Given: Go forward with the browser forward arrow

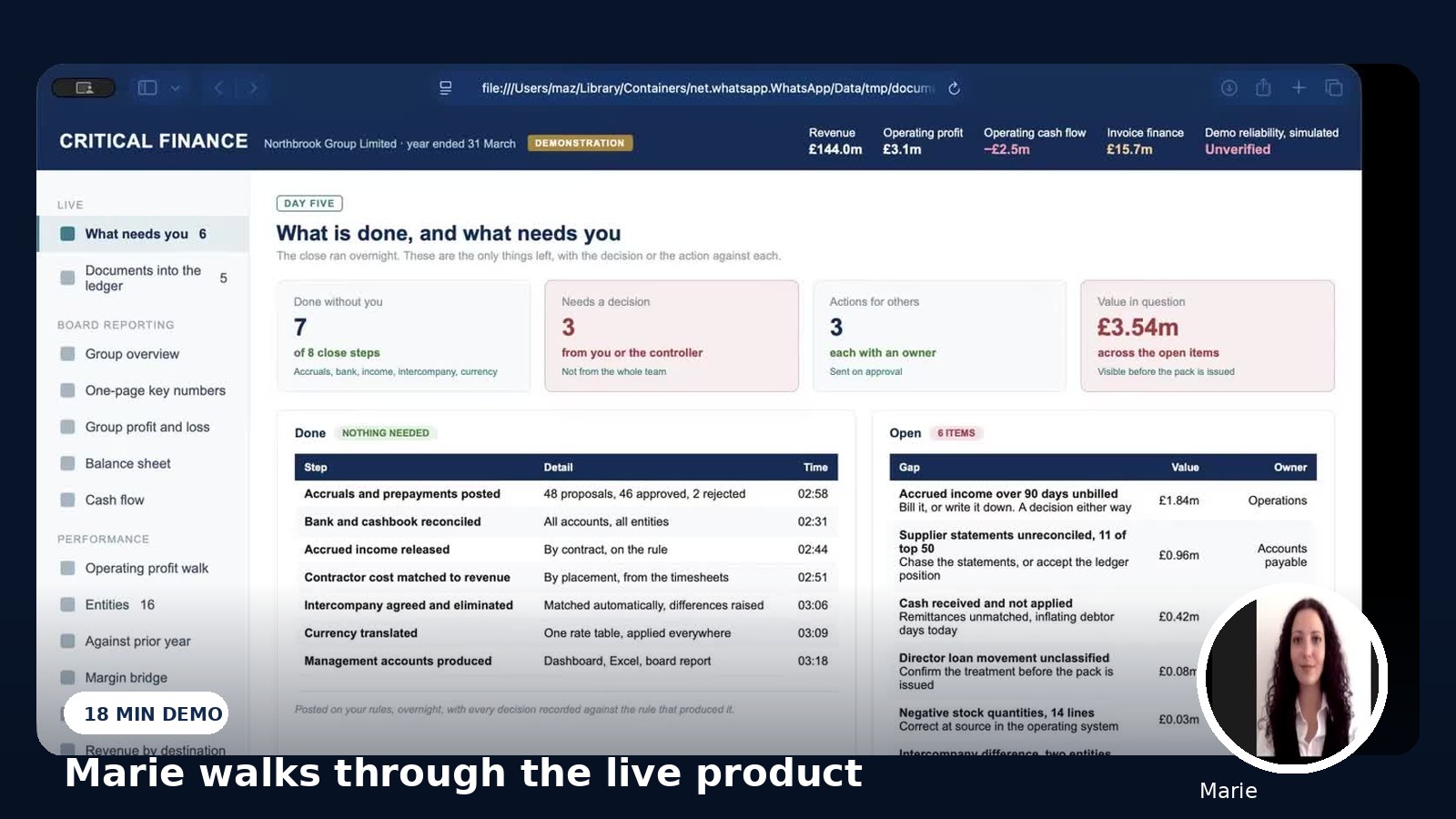Looking at the screenshot, I should [253, 87].
